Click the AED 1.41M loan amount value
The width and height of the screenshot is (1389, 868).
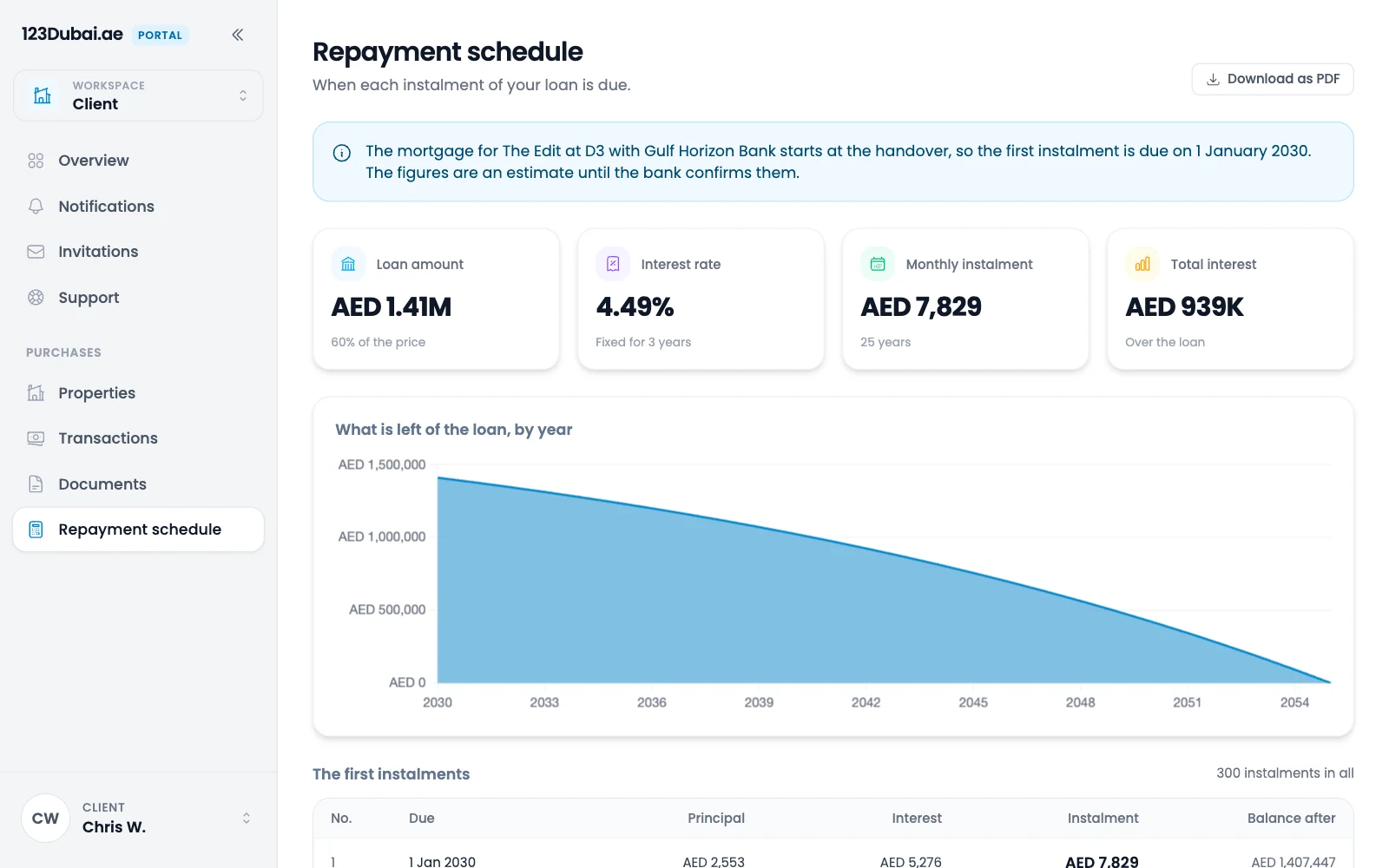(392, 306)
